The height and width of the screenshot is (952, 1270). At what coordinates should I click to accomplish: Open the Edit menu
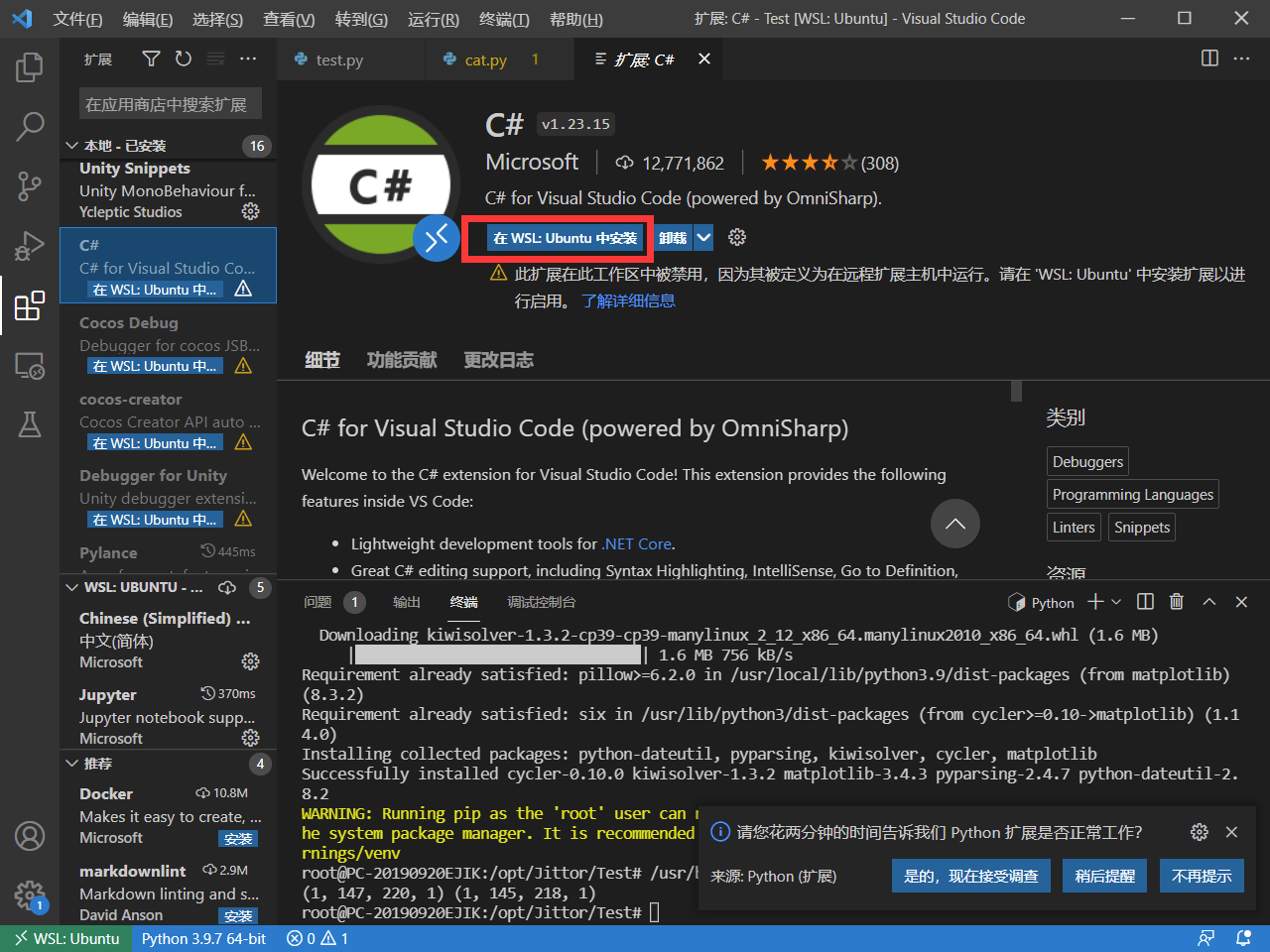(147, 19)
